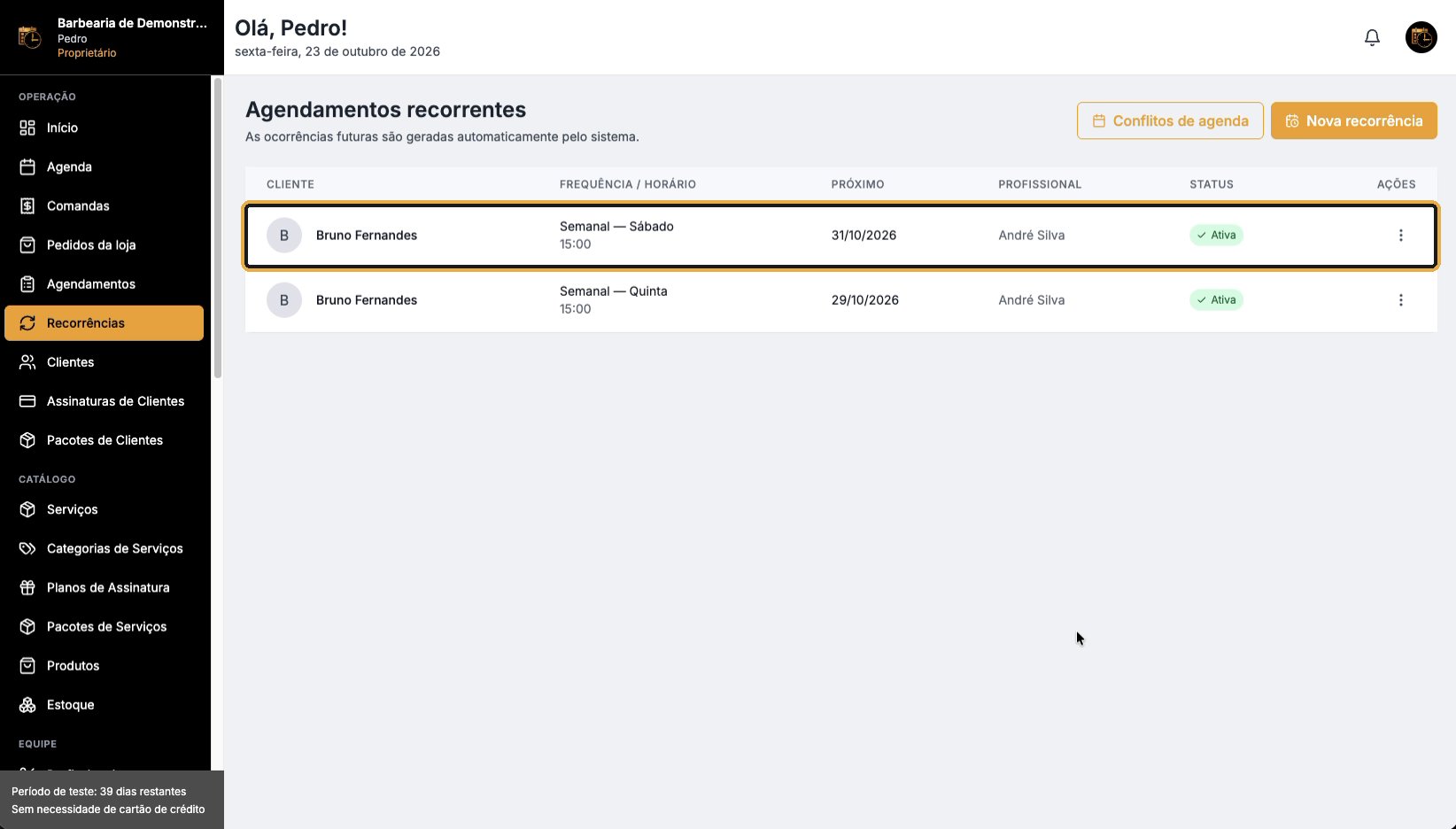Click the date 29/10/2026
Screen dimensions: 1456x829
864,299
